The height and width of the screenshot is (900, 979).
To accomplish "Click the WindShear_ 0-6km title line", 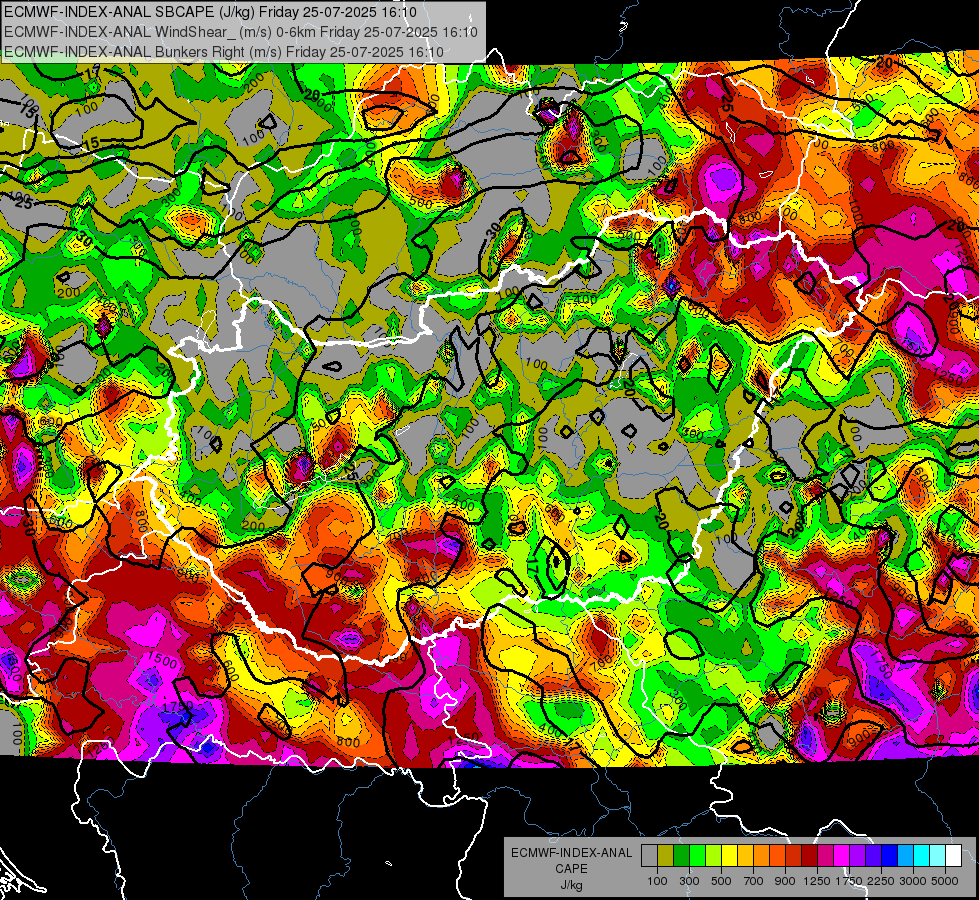I will pyautogui.click(x=240, y=32).
